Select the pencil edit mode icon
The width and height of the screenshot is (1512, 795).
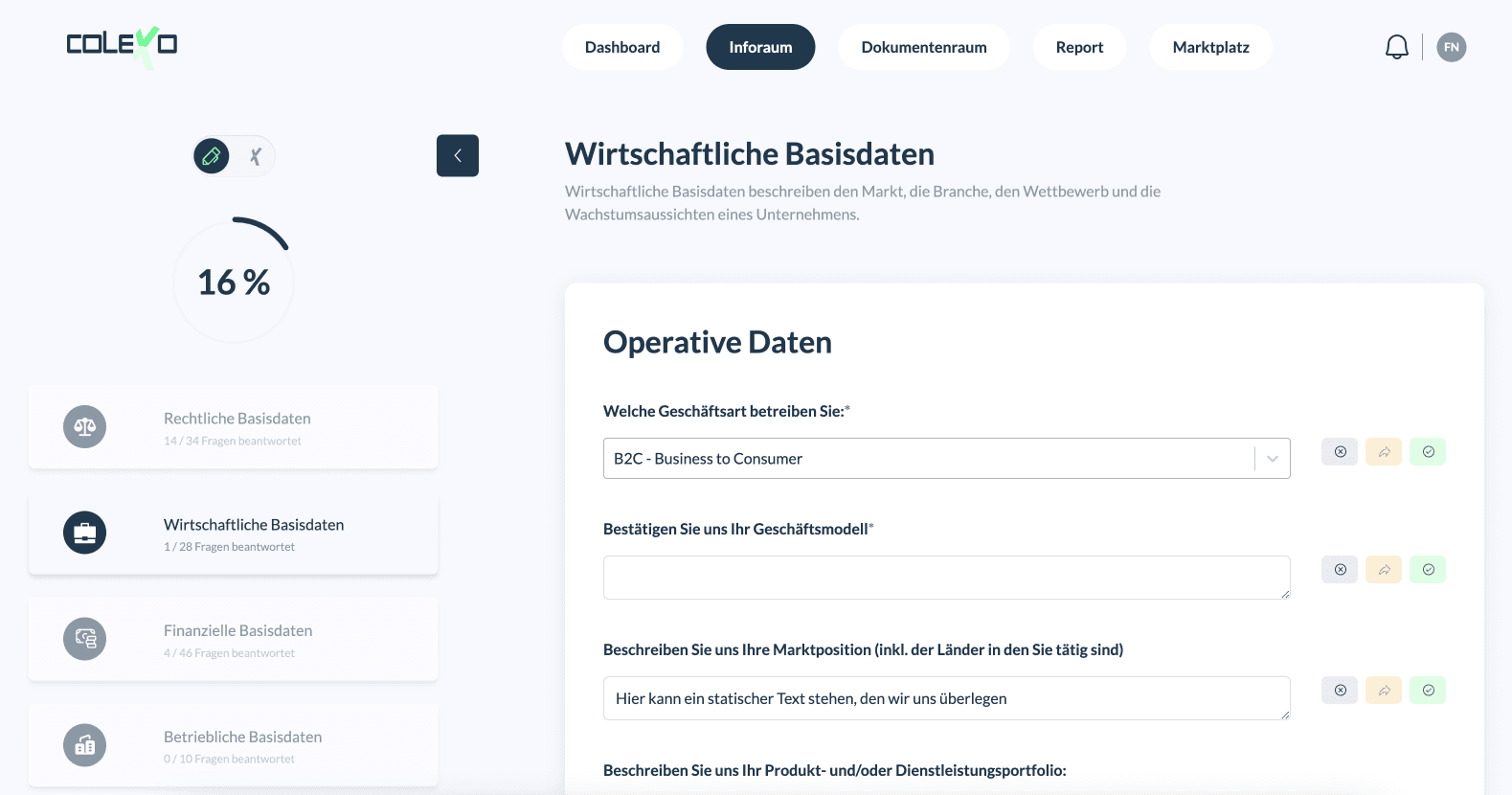pyautogui.click(x=212, y=155)
